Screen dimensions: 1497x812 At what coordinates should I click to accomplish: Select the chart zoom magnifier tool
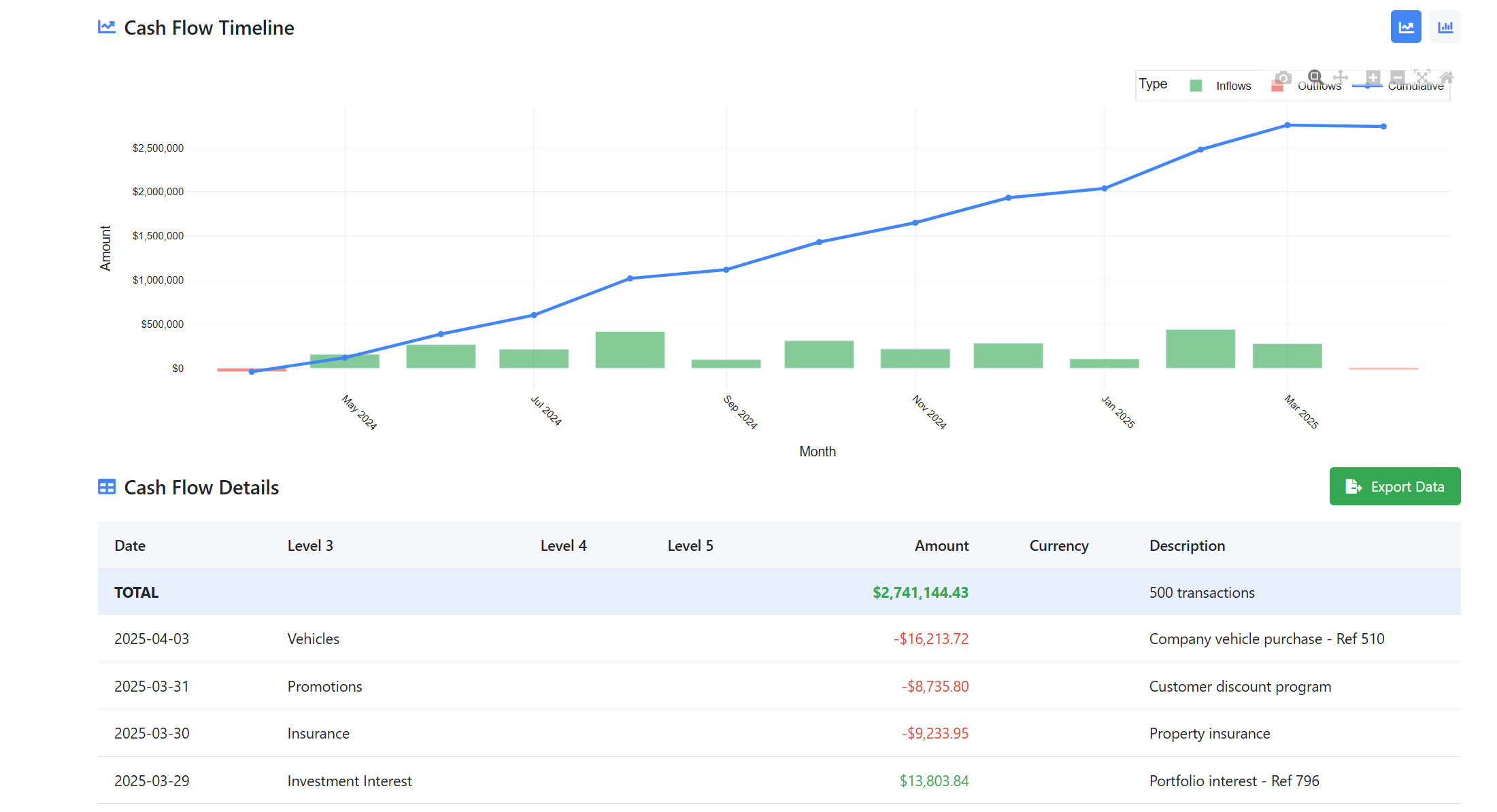pyautogui.click(x=1315, y=77)
